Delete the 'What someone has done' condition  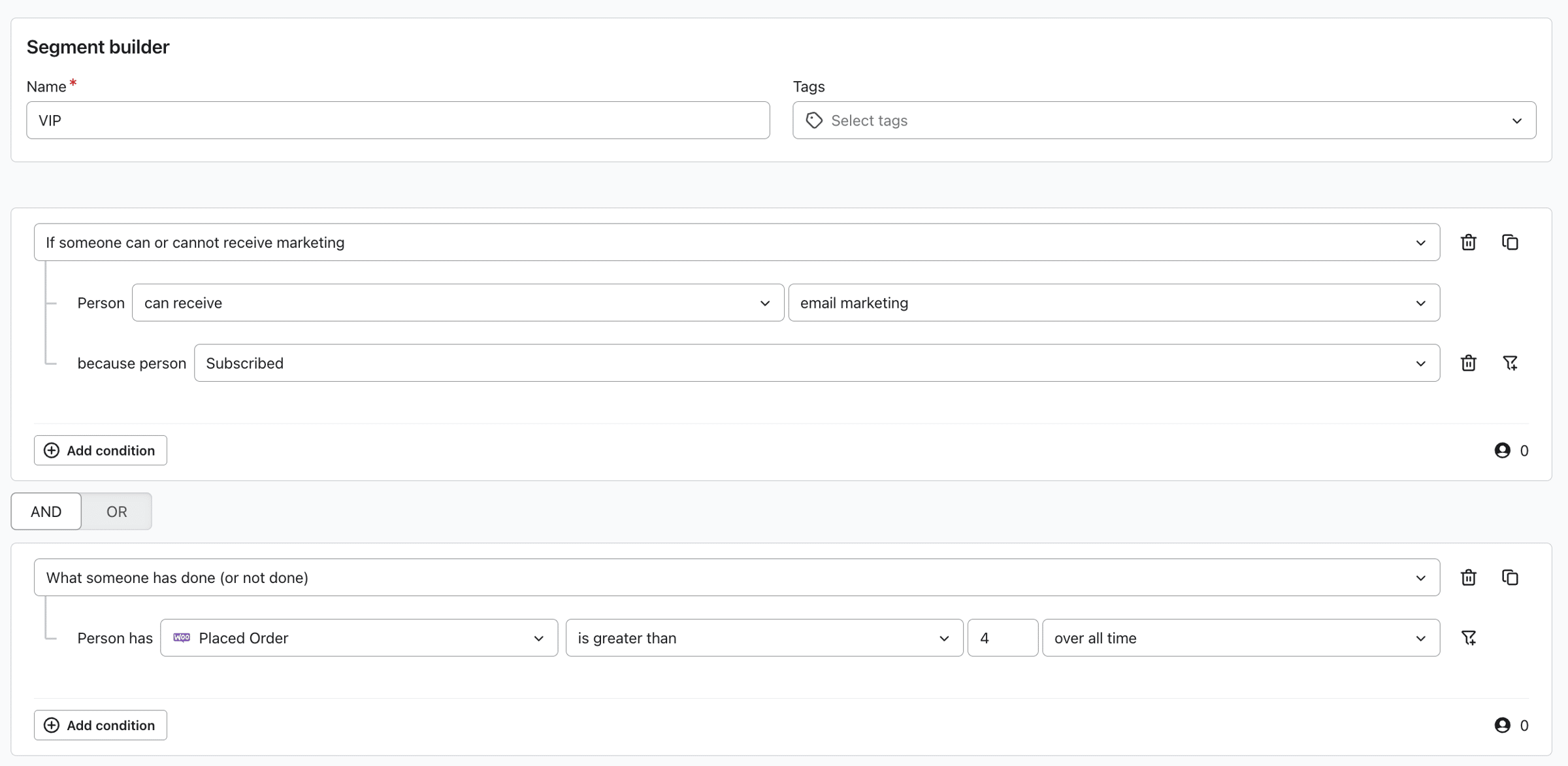1468,578
